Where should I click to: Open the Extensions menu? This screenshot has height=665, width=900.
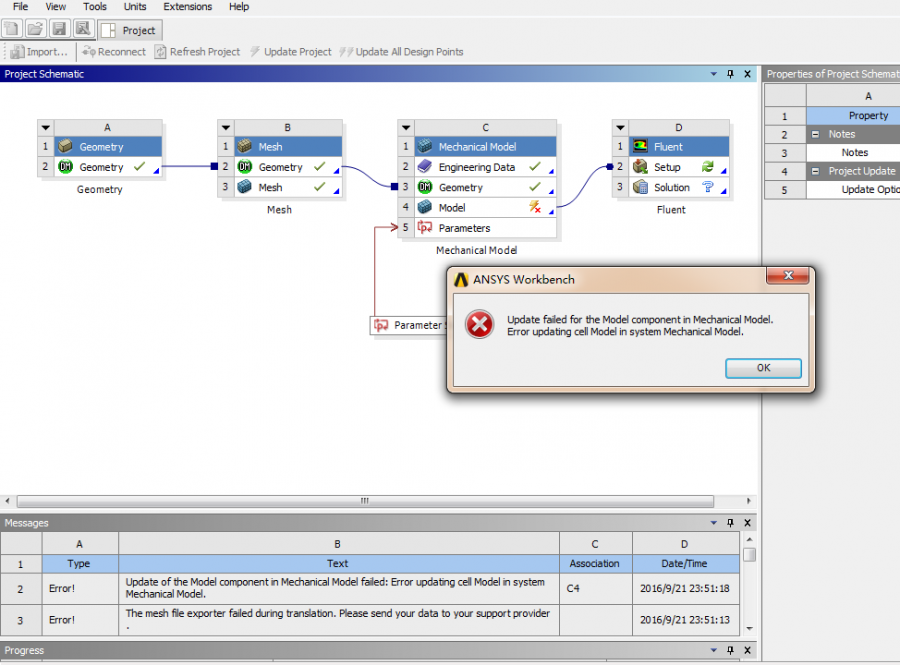[188, 7]
